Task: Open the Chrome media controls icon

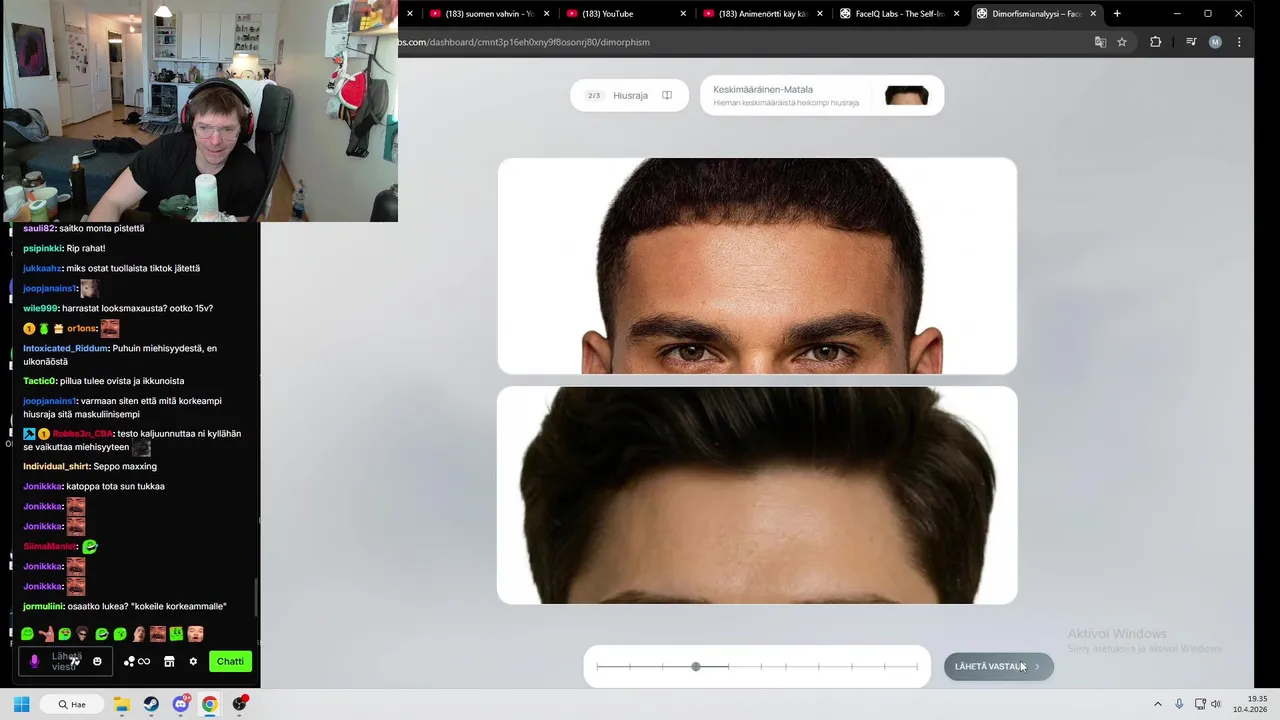Action: tap(1191, 42)
